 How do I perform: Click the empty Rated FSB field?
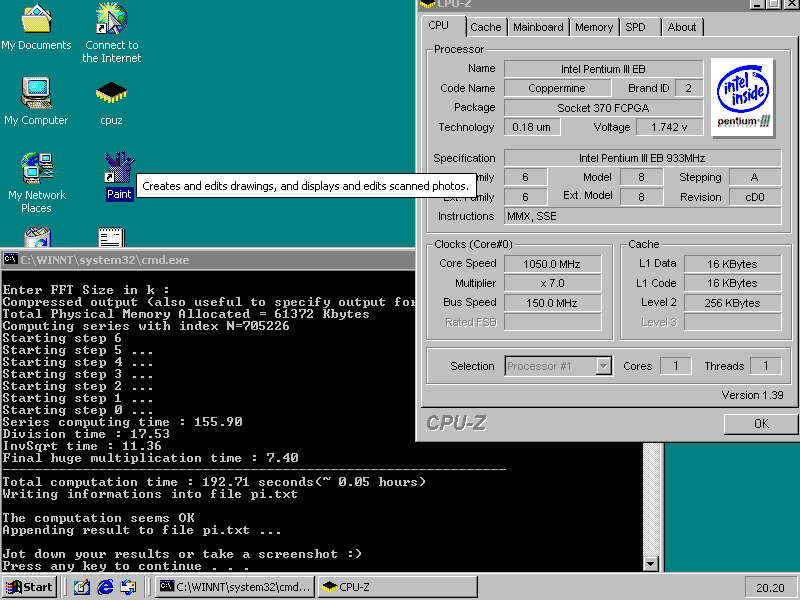point(552,322)
